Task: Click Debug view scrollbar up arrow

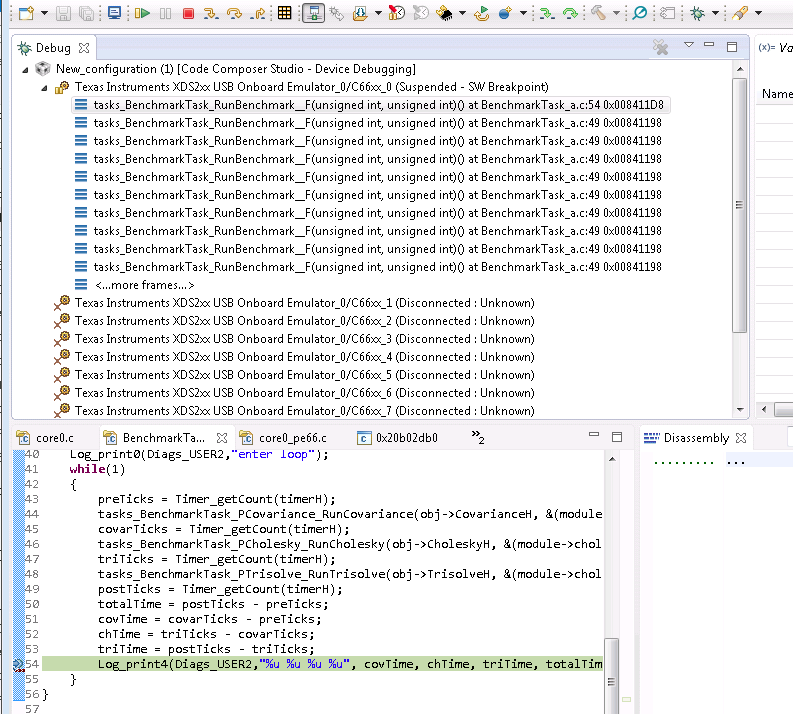Action: point(740,69)
